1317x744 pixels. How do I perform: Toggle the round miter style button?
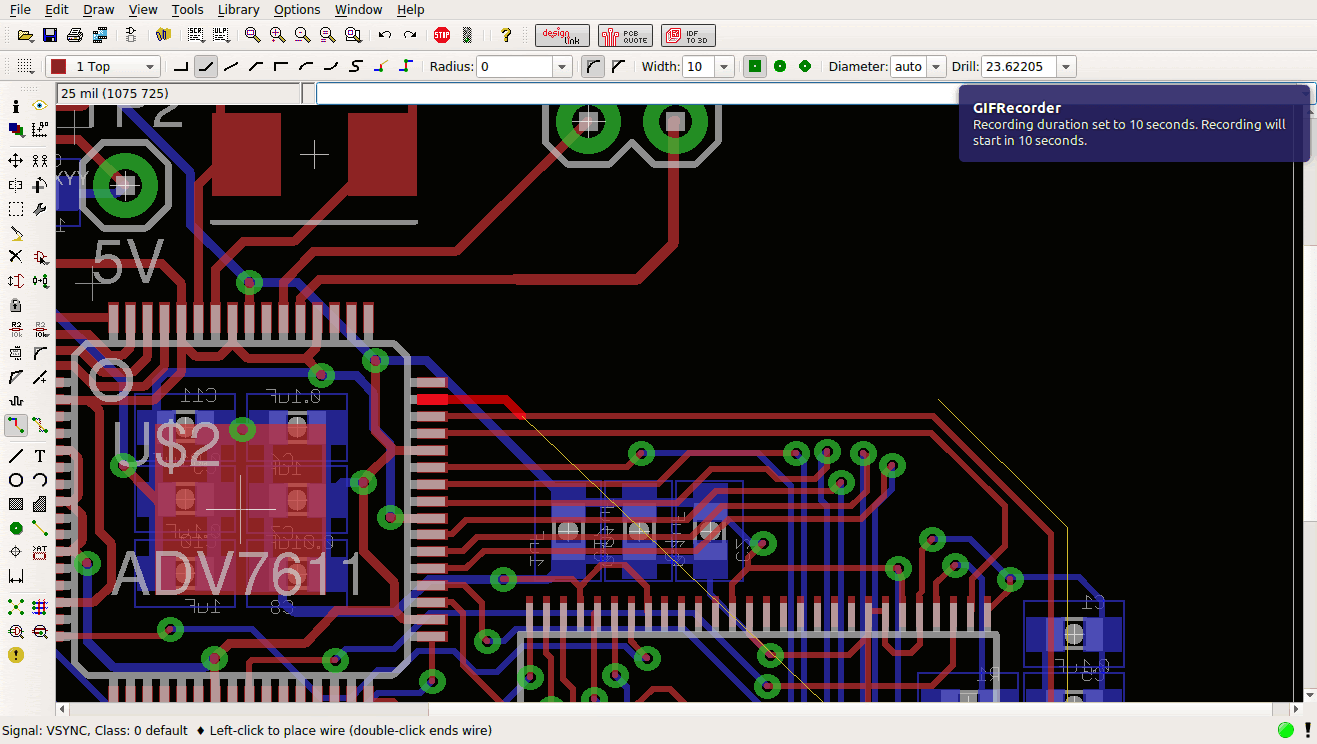[594, 67]
